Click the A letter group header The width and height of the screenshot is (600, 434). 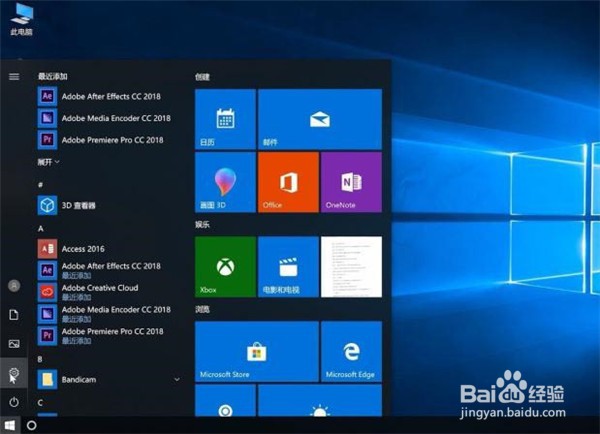(x=41, y=228)
